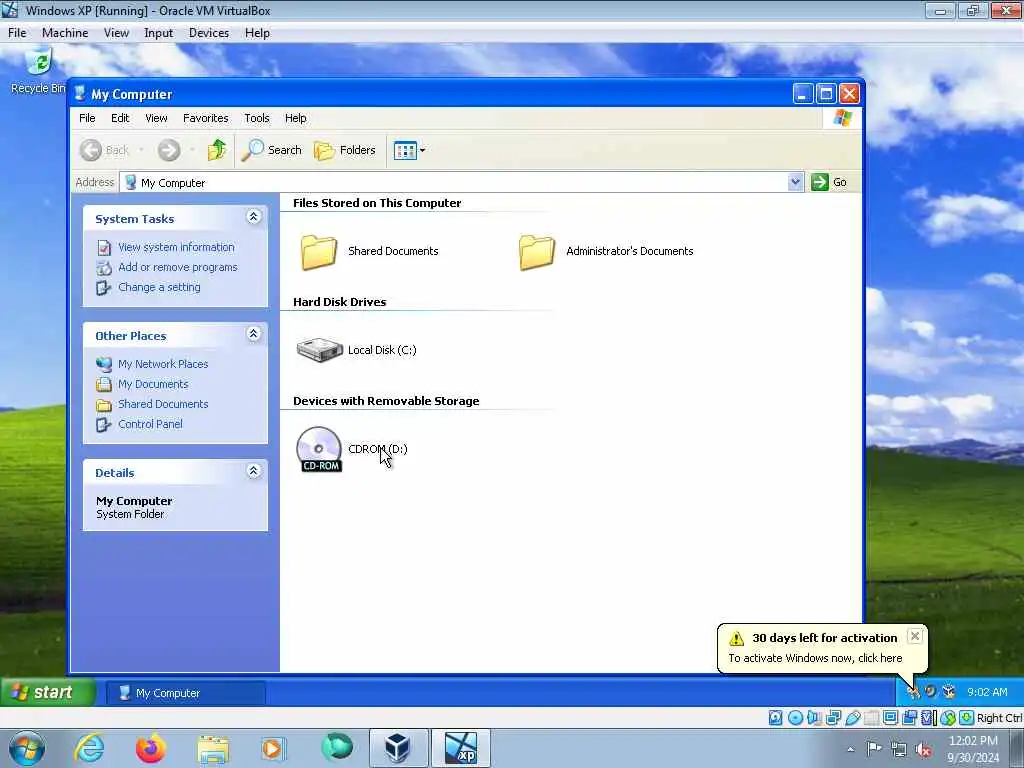Launch Firefox from host taskbar

(x=151, y=748)
